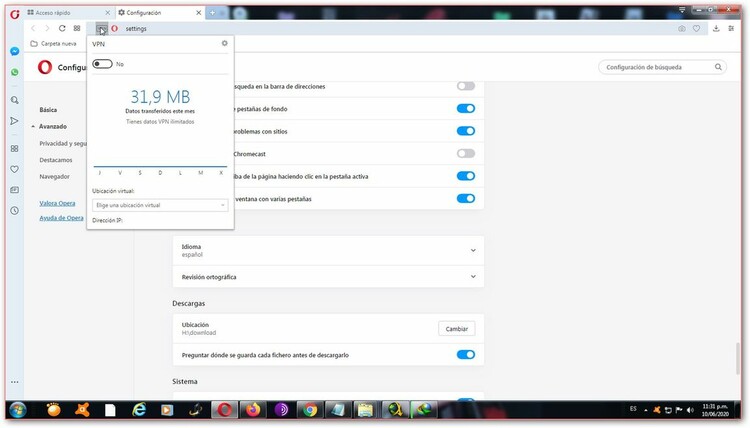The height and width of the screenshot is (428, 750).
Task: Switch to the 'Acceso rápido' tab
Action: pyautogui.click(x=67, y=13)
